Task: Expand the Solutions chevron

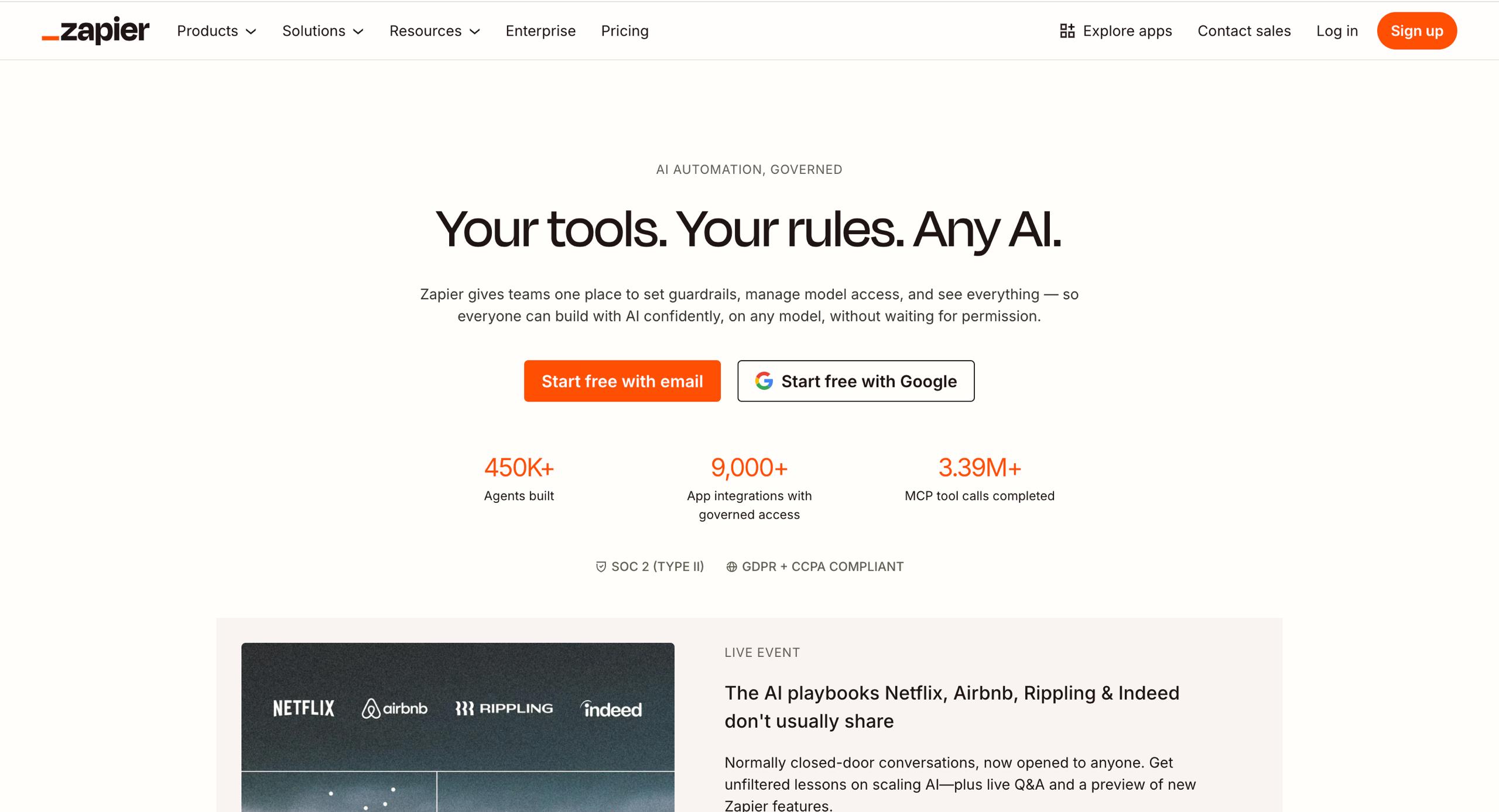Action: 358,32
